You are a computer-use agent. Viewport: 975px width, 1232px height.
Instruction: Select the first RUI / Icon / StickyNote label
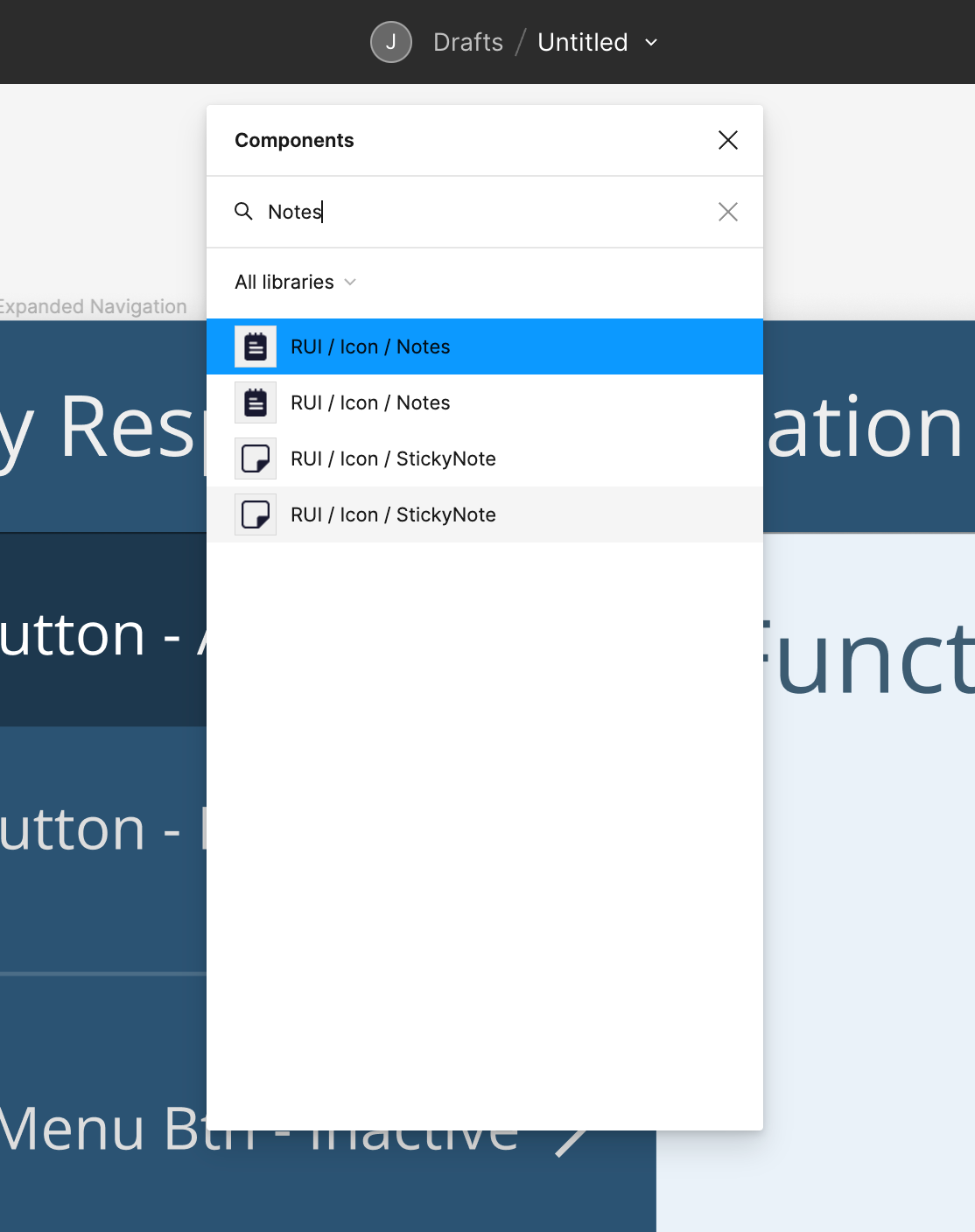[393, 458]
